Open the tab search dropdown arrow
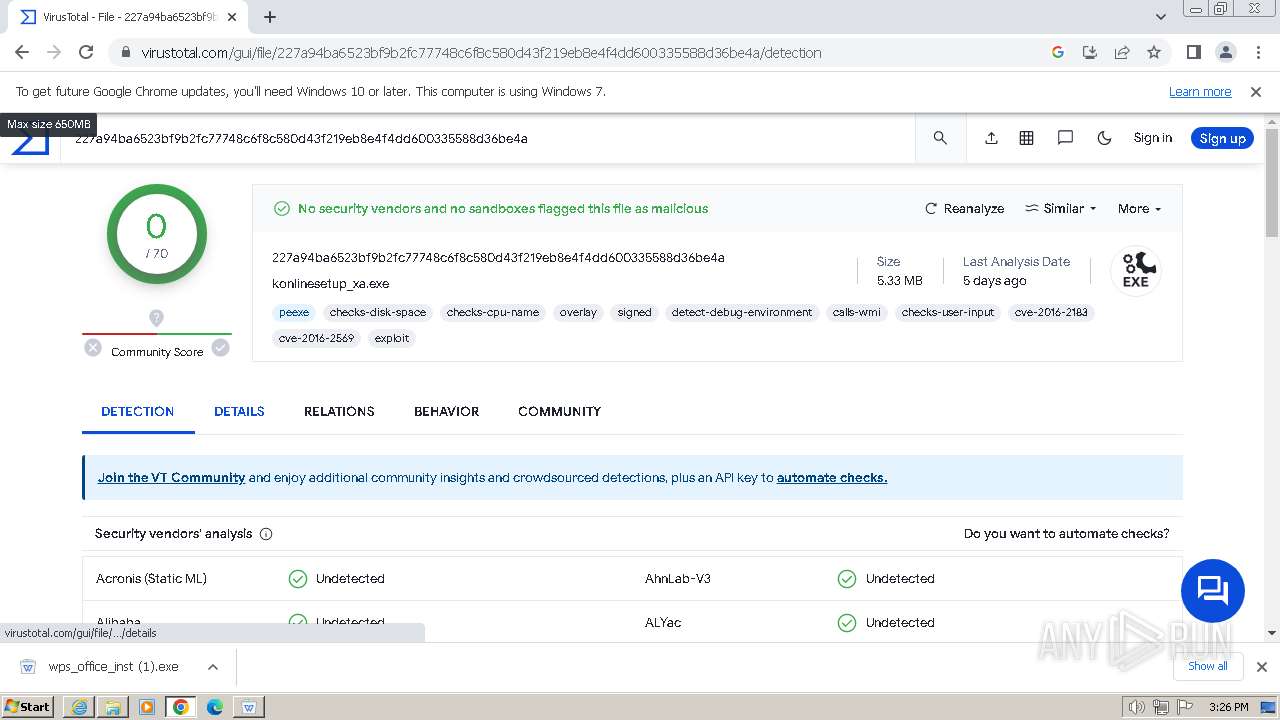Viewport: 1280px width, 720px height. [x=1160, y=17]
